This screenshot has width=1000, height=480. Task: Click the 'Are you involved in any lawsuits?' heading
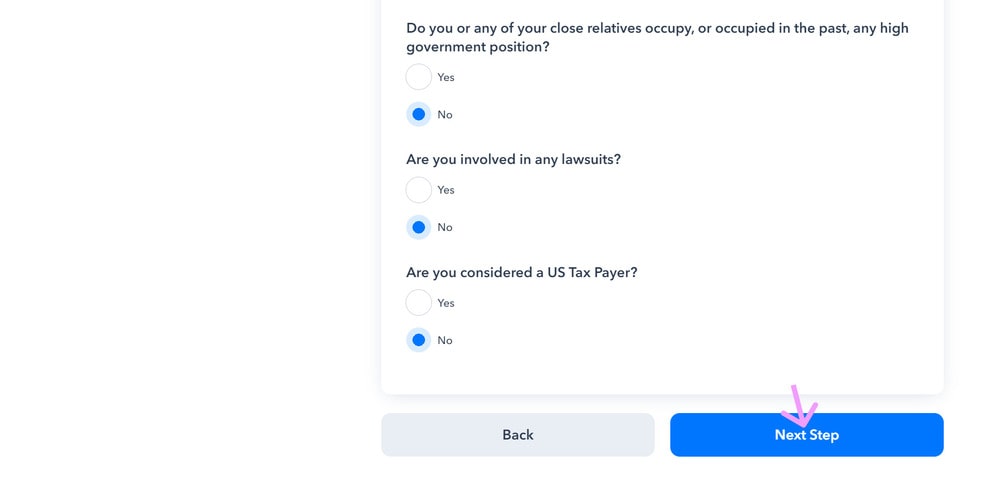coord(513,159)
